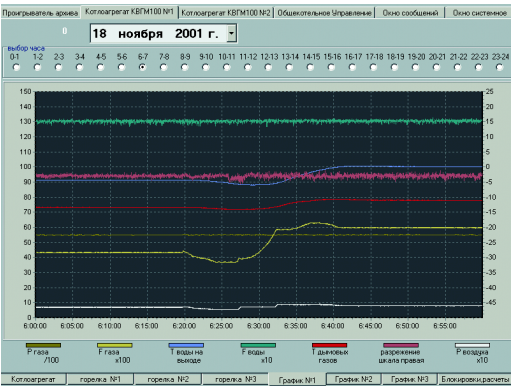512x386 pixels.
Task: Click the blue T воды на выходе swatch
Action: coord(186,345)
